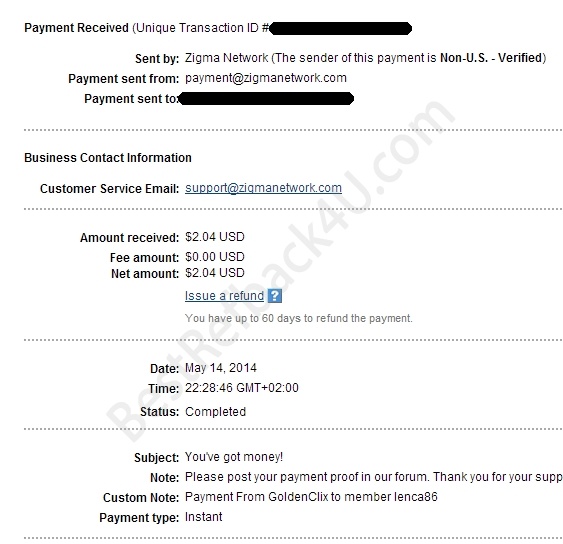
Task: Select the Net amount $2.04 USD value
Action: 215,273
